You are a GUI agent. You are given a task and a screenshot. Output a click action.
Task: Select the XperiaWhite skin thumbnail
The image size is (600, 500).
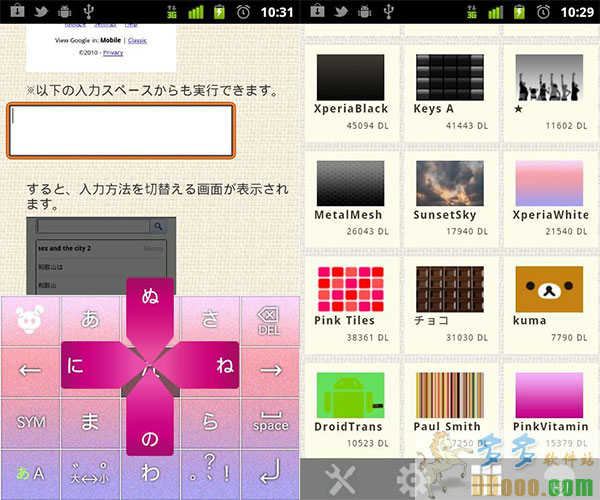coord(549,183)
